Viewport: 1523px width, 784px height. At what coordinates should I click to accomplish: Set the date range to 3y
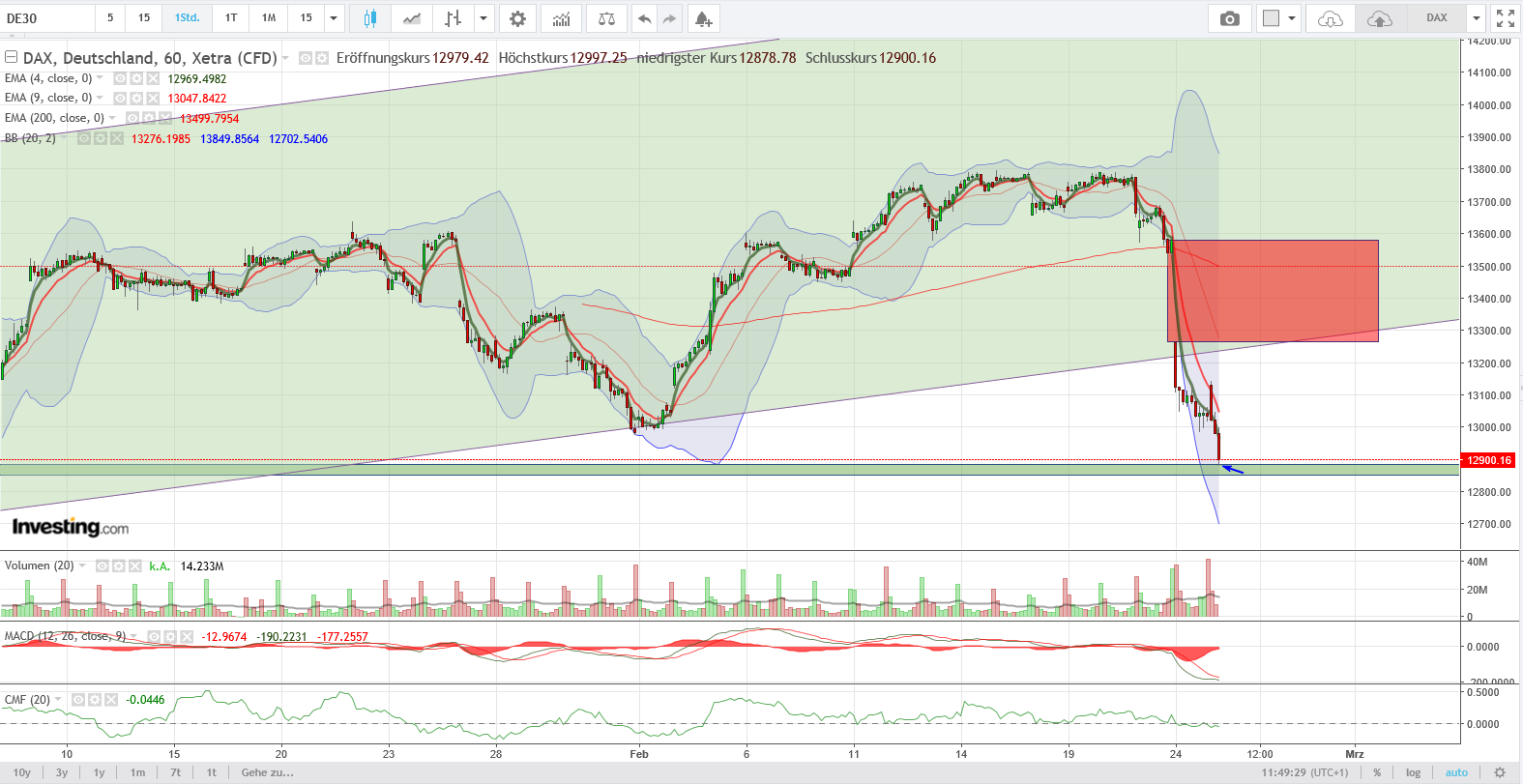click(x=62, y=772)
